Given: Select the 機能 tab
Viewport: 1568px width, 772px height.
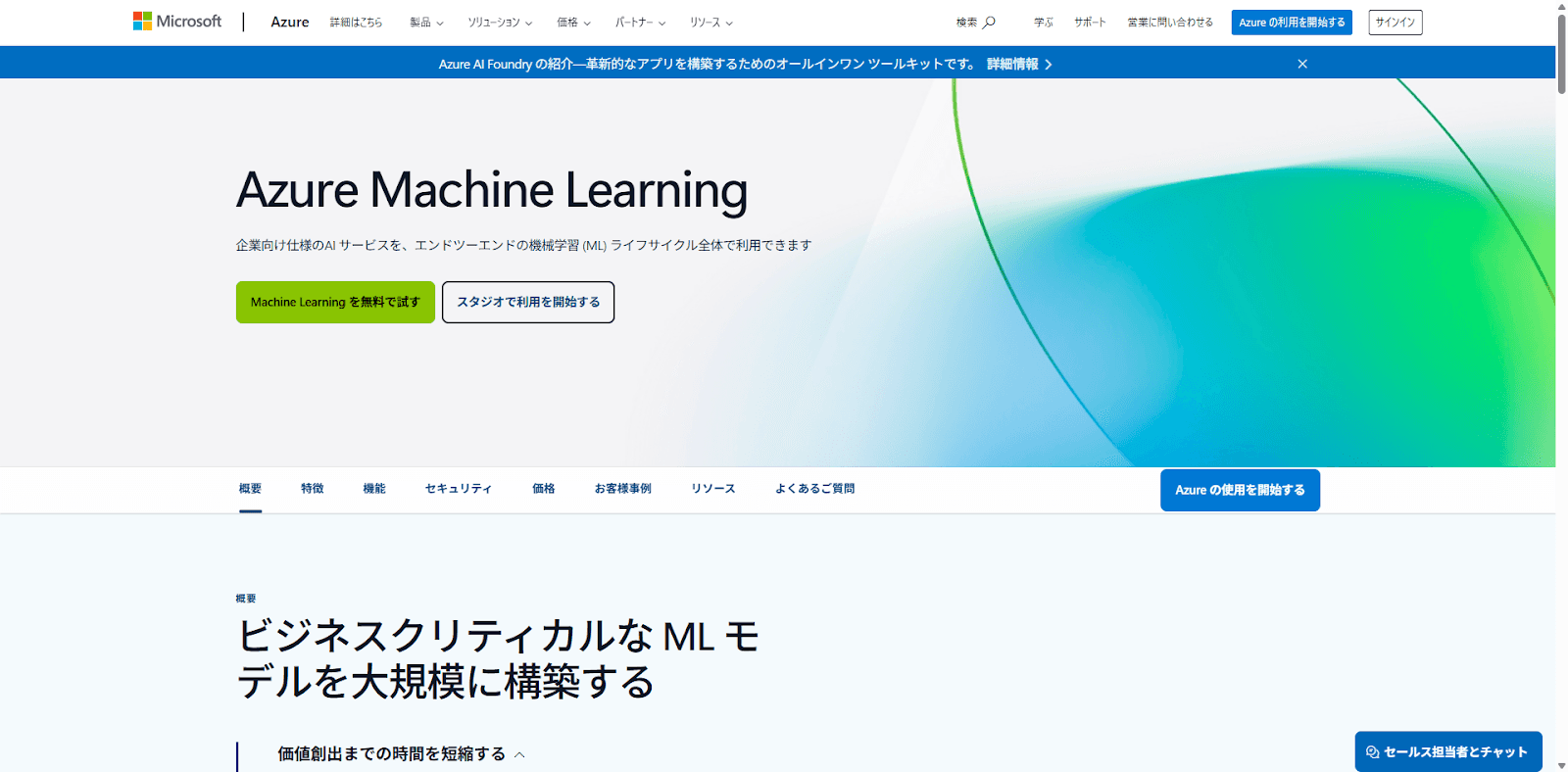Looking at the screenshot, I should tap(374, 489).
